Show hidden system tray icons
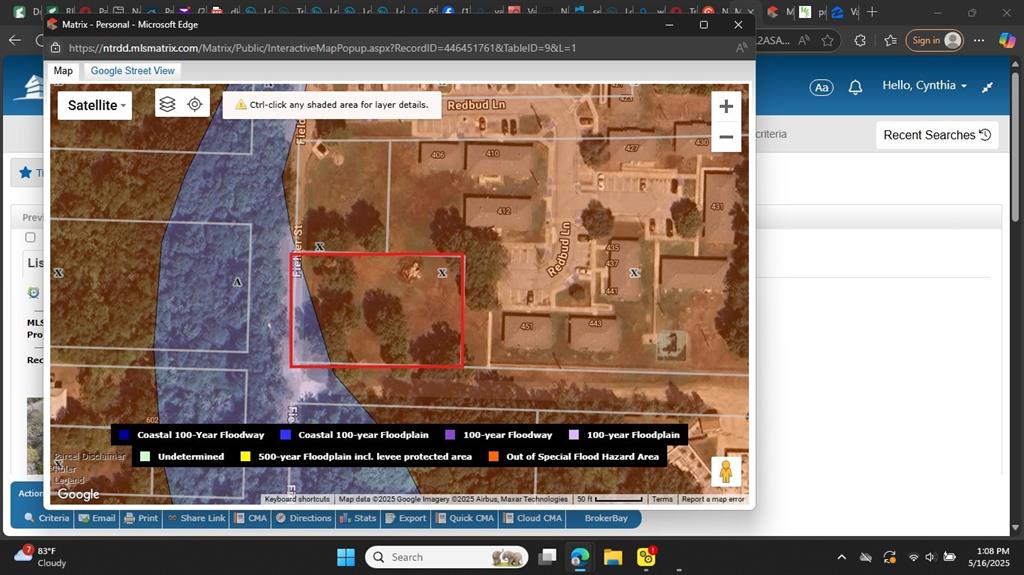This screenshot has width=1024, height=575. (x=841, y=557)
